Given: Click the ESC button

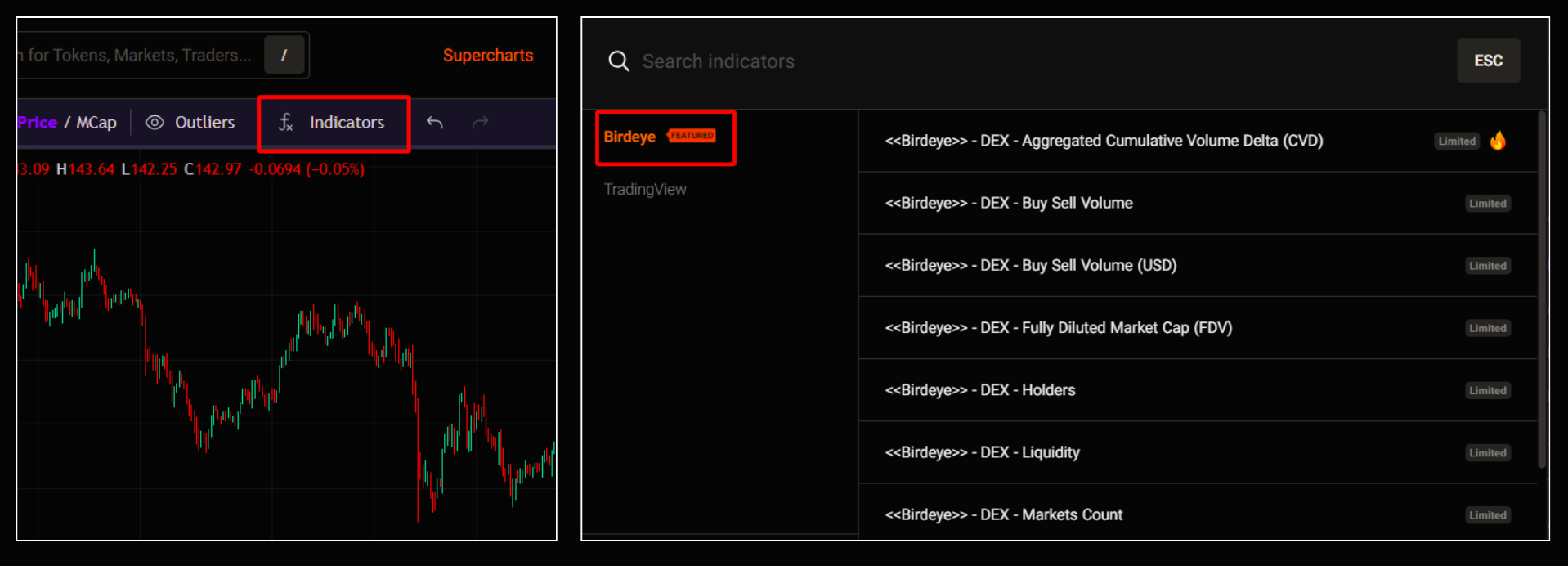Looking at the screenshot, I should pos(1488,61).
